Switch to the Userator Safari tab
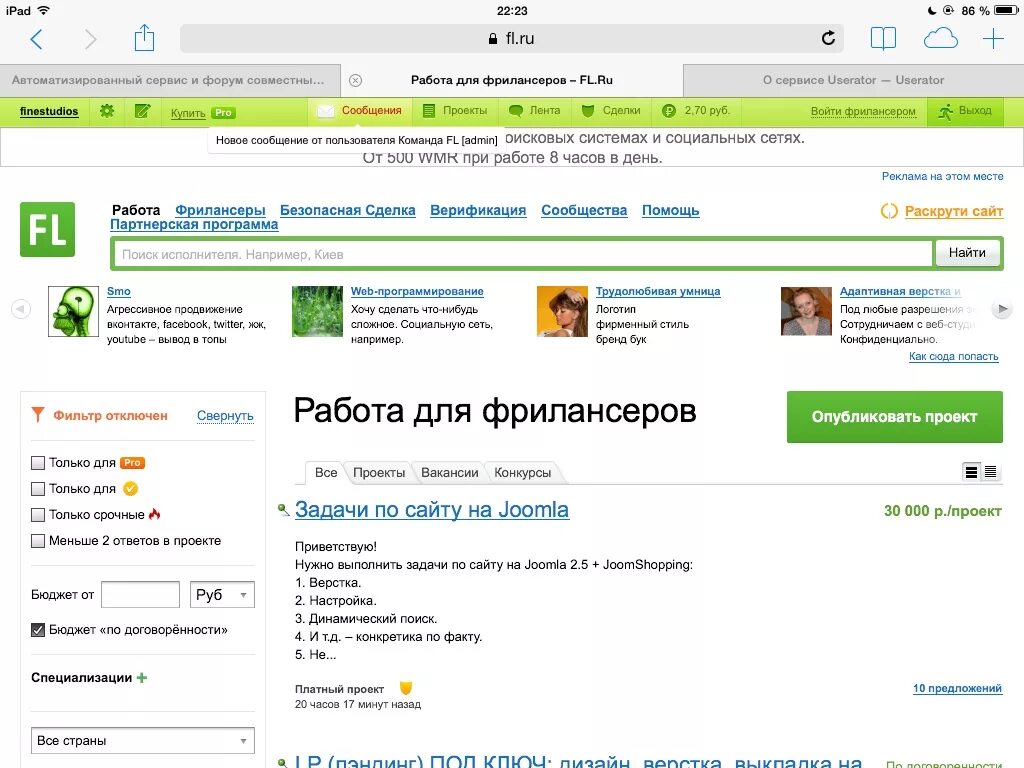The height and width of the screenshot is (768, 1024). (x=853, y=80)
